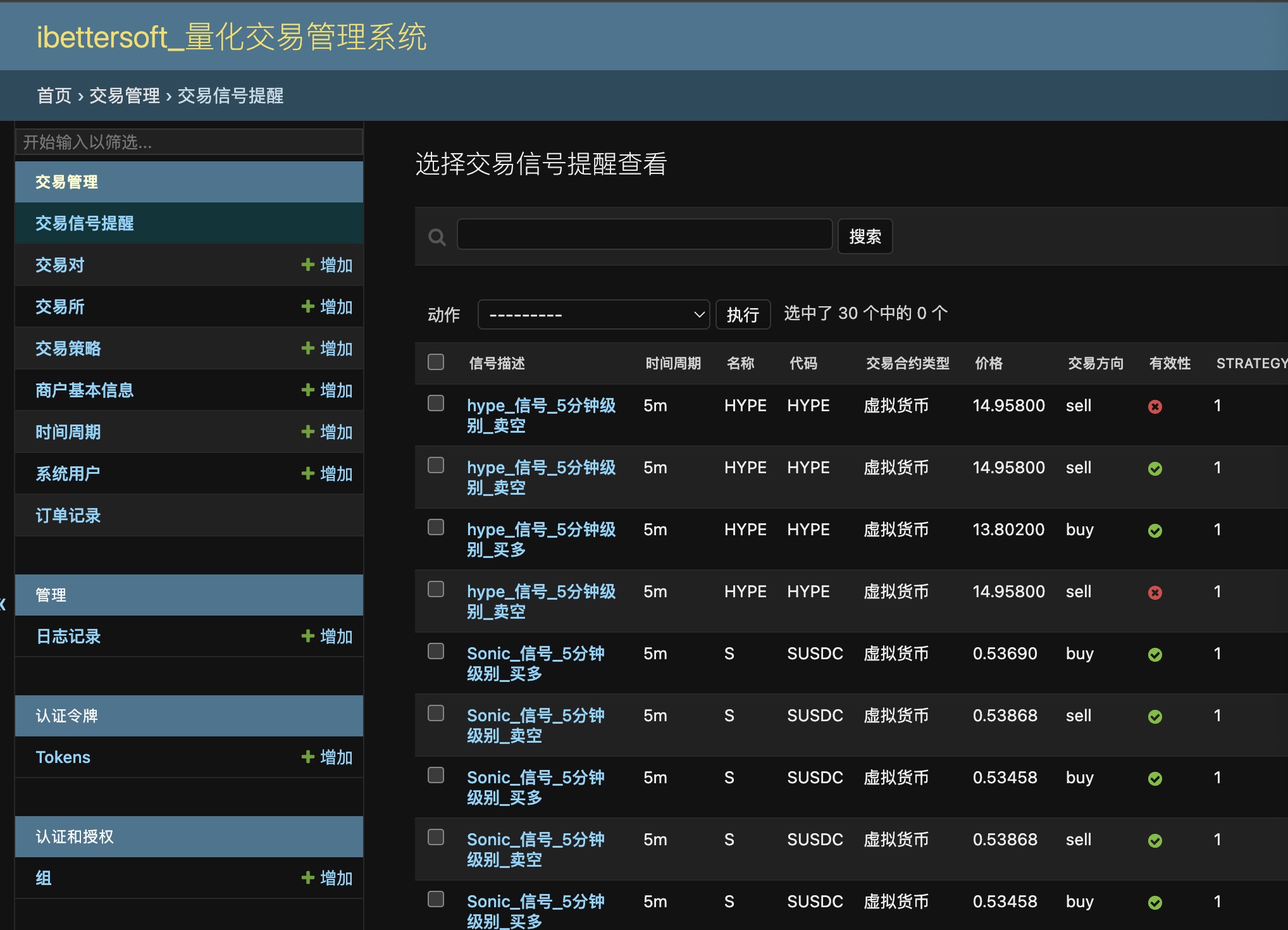Click the plus icon next to Tokens

[x=308, y=757]
